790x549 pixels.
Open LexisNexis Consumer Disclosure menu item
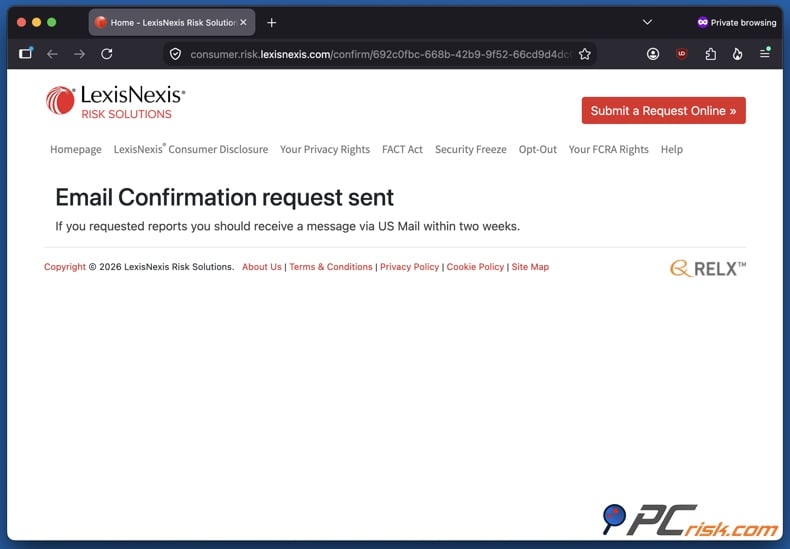pos(191,150)
